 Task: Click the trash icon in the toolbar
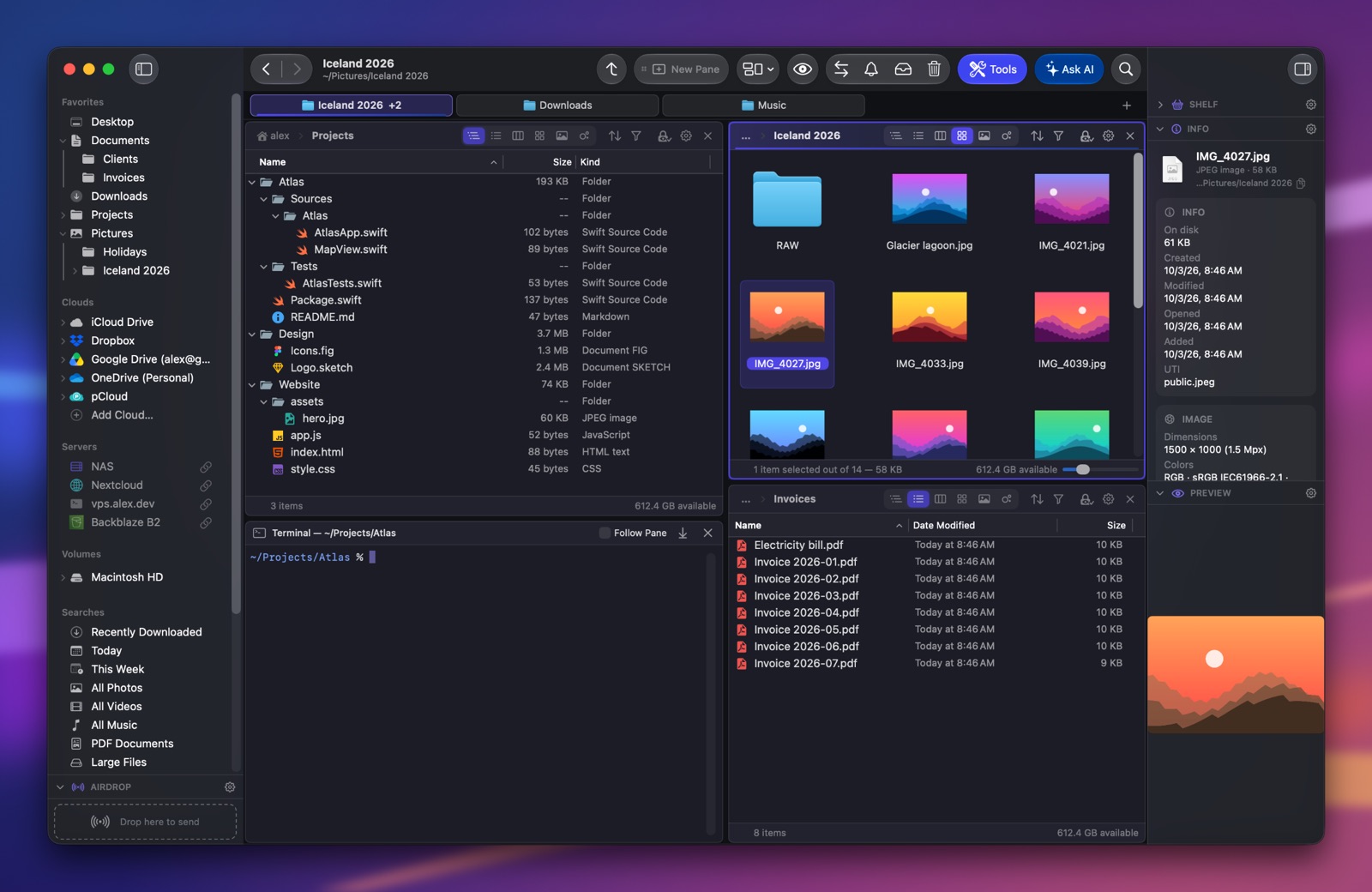pyautogui.click(x=934, y=69)
